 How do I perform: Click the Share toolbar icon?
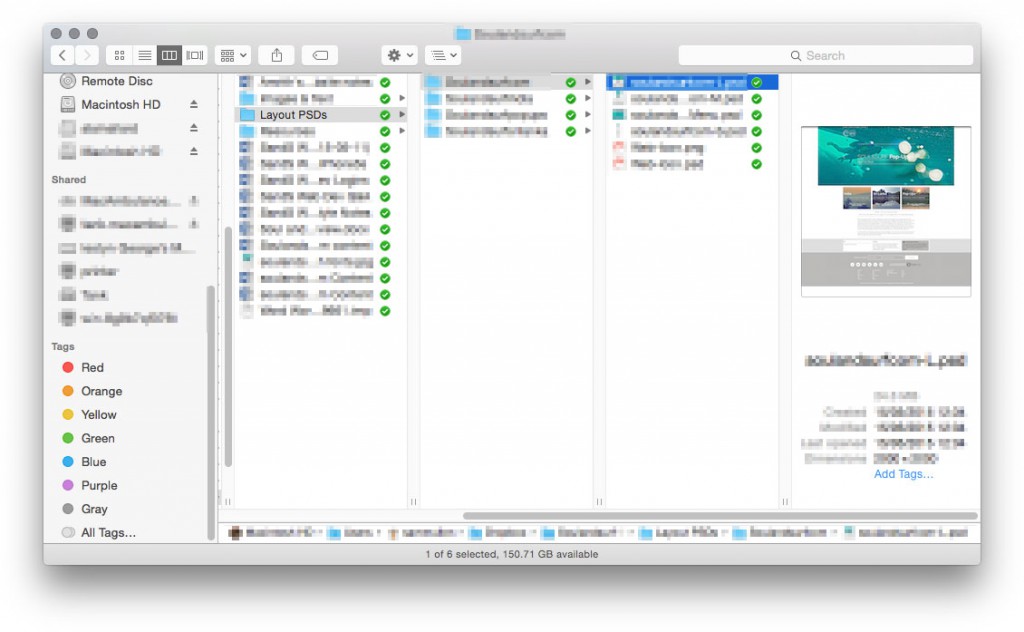click(x=276, y=55)
